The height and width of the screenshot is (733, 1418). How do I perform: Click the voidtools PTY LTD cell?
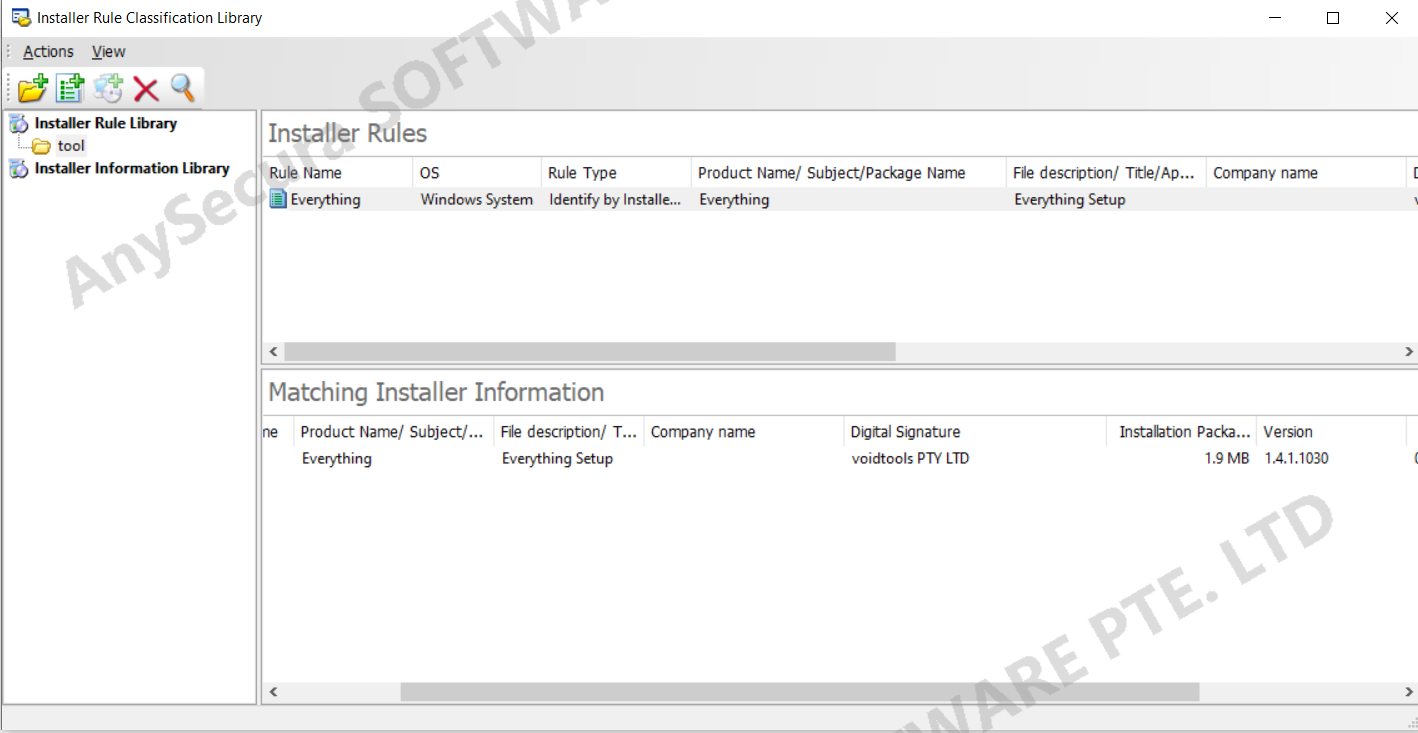[910, 459]
